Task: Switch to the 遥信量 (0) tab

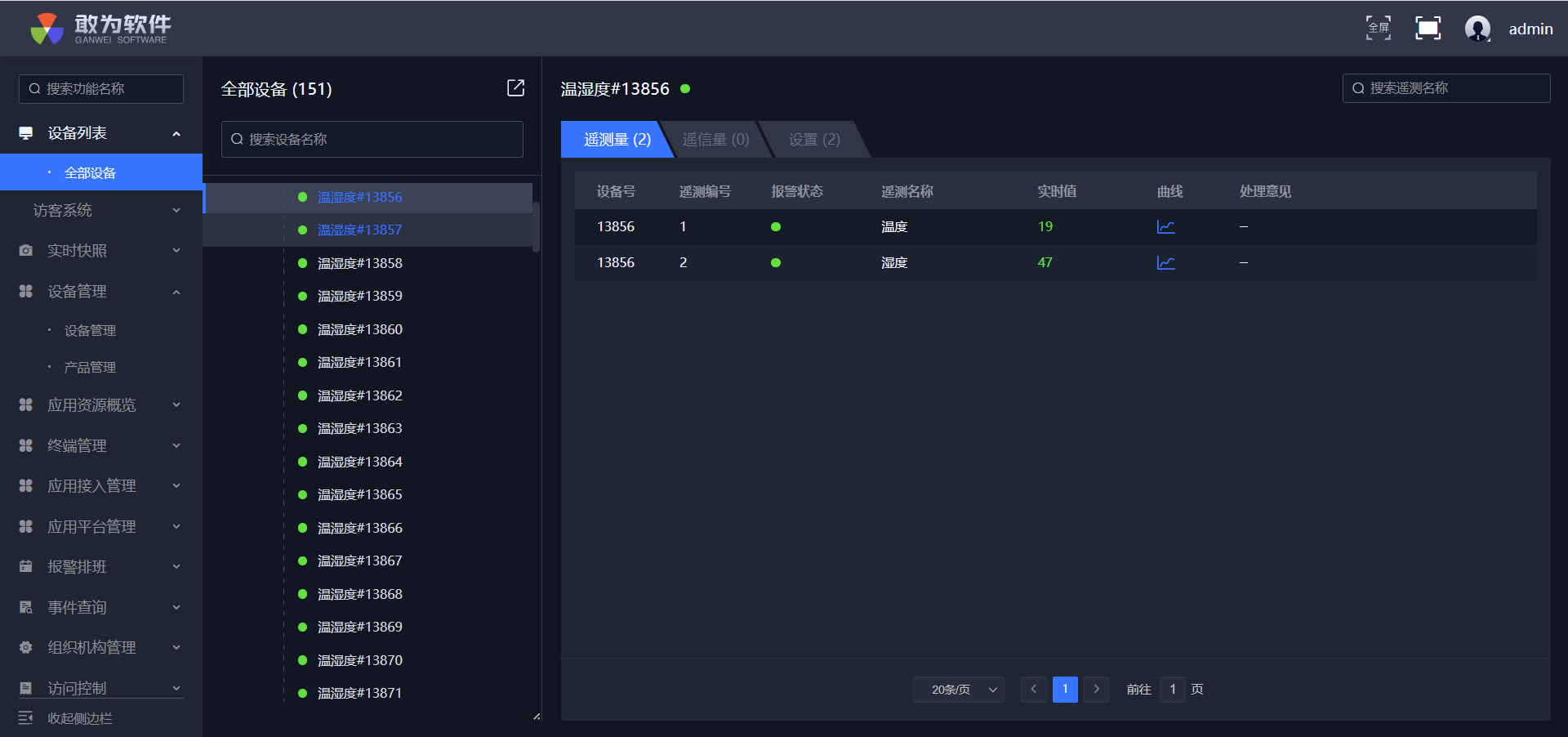Action: (x=715, y=140)
